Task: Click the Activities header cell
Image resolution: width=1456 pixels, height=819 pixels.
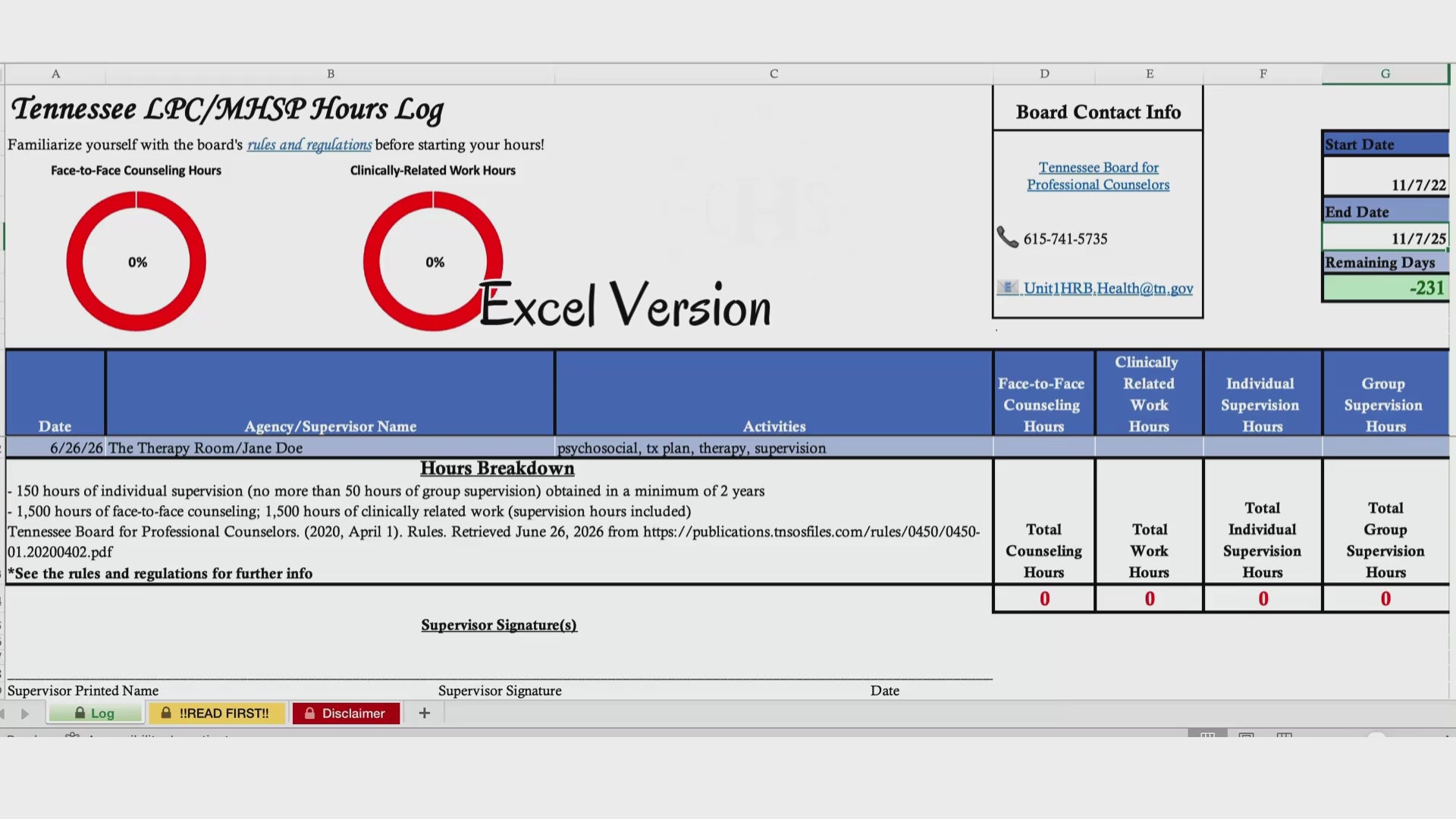Action: point(773,393)
